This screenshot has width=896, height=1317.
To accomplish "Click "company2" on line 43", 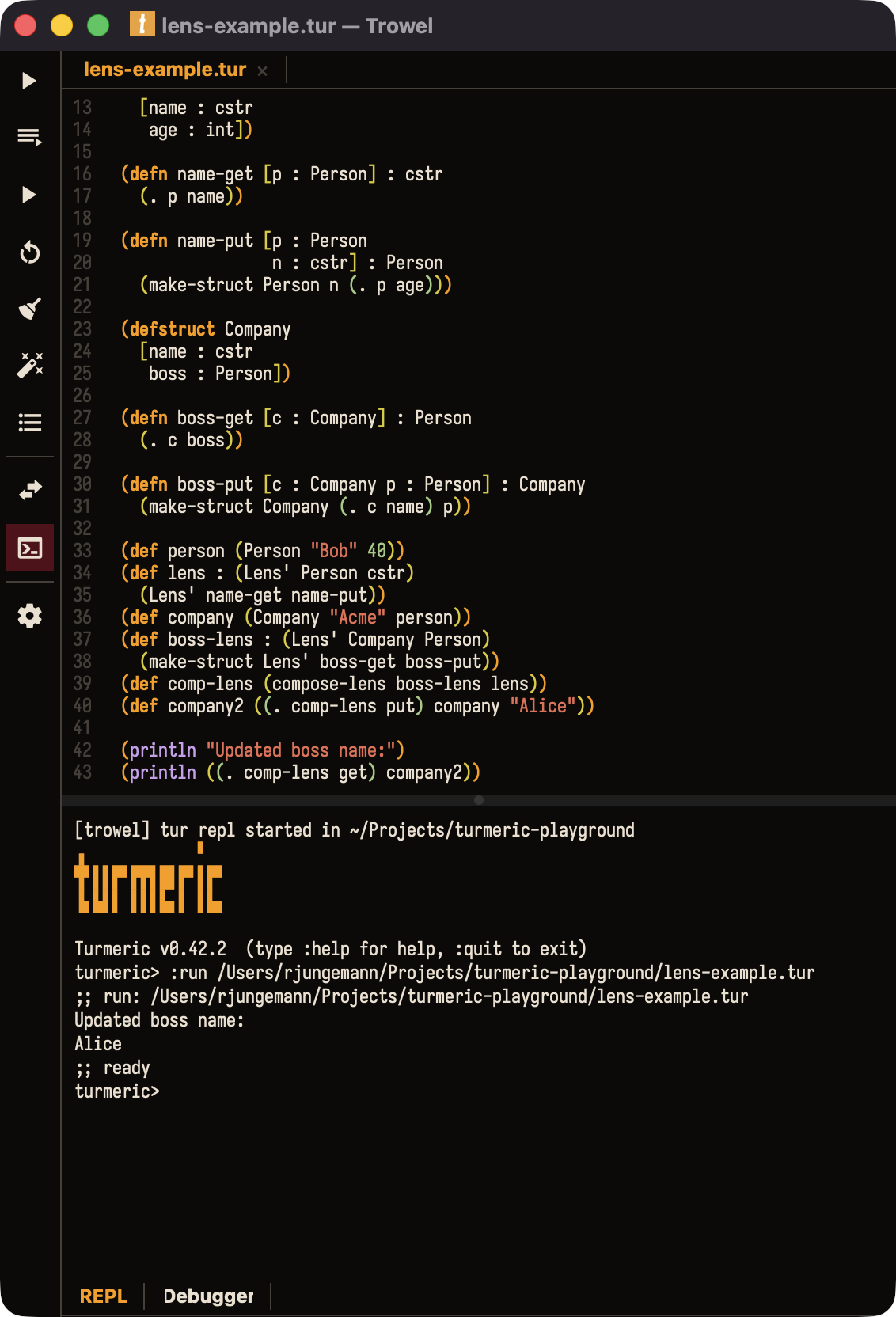I will pos(424,772).
